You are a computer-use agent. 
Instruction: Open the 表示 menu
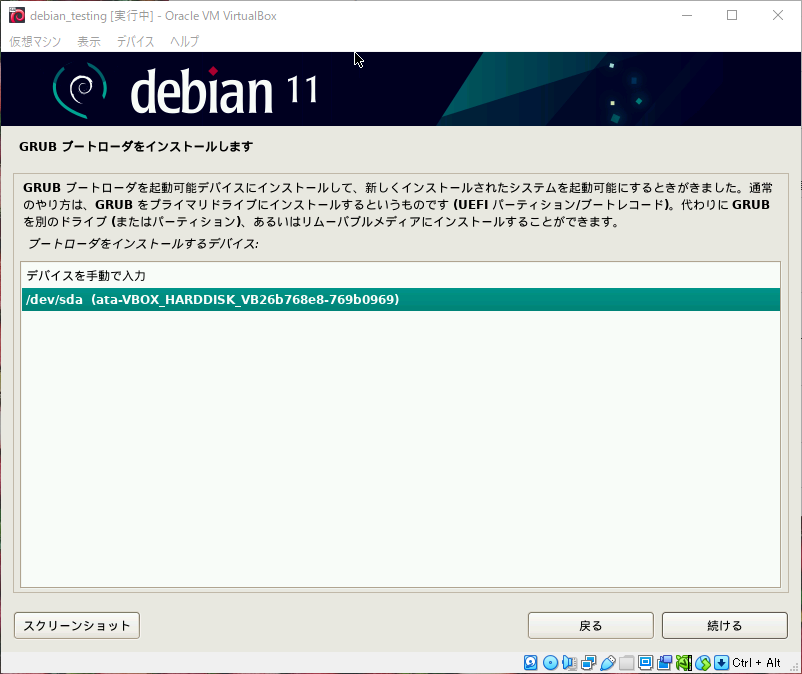[x=89, y=41]
